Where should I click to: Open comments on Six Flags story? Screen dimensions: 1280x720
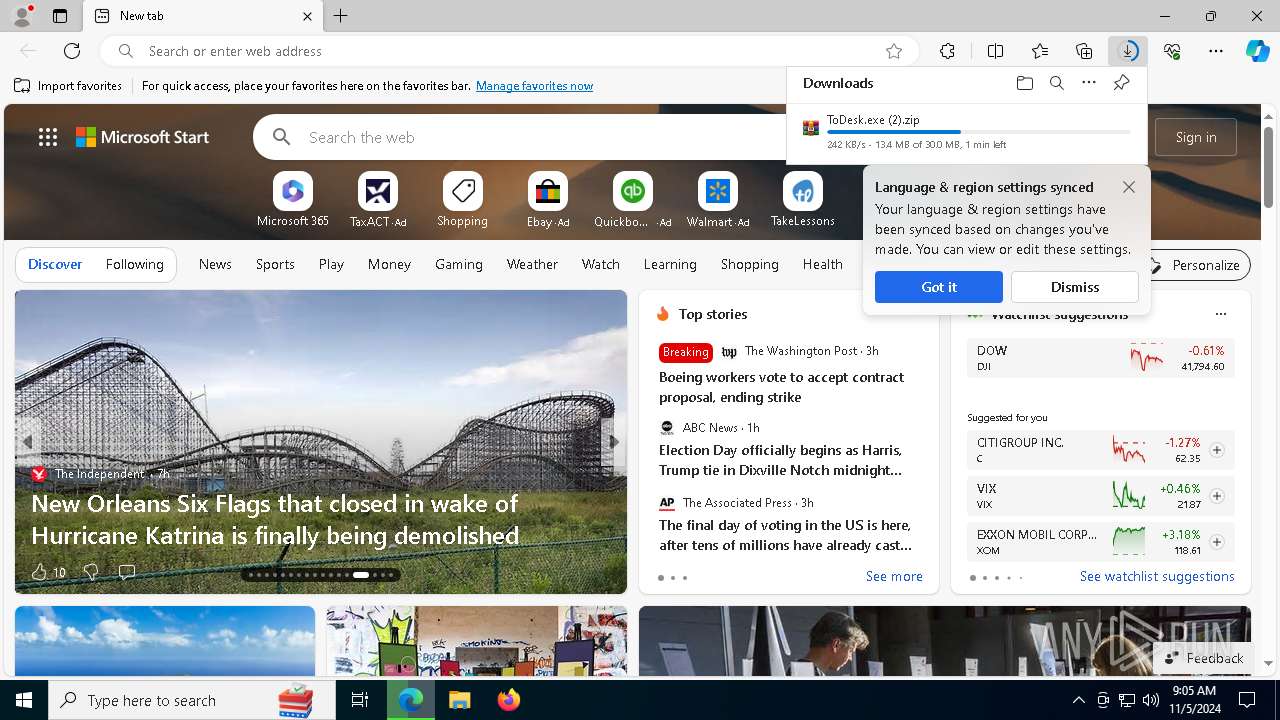(127, 572)
